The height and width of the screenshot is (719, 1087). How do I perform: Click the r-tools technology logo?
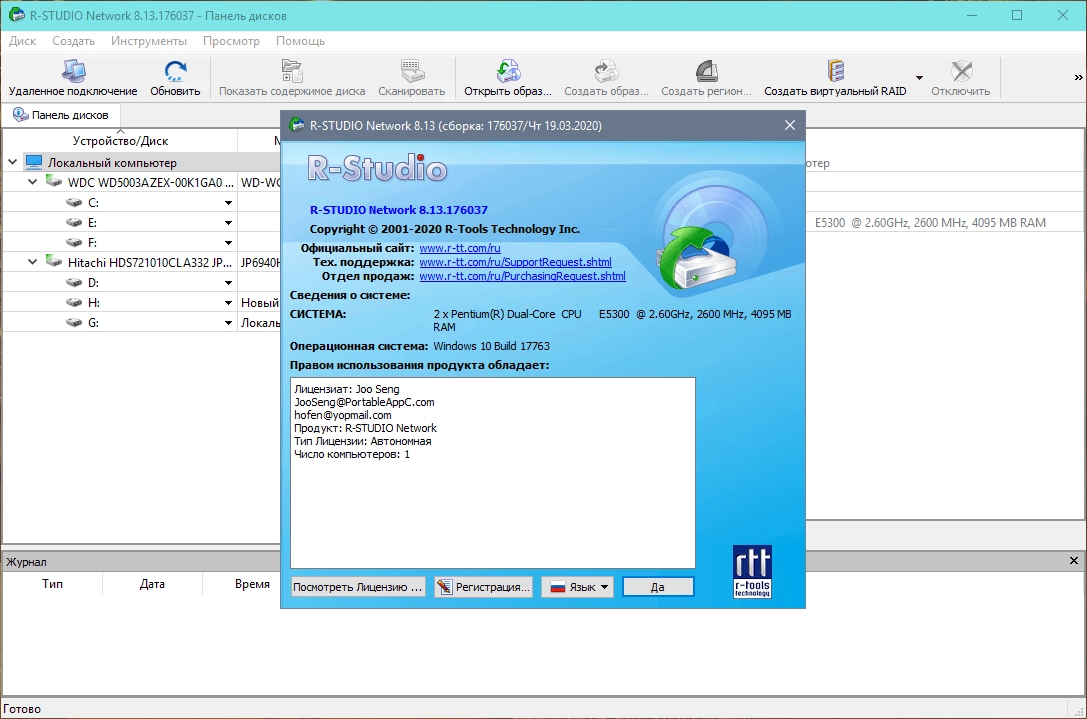752,572
